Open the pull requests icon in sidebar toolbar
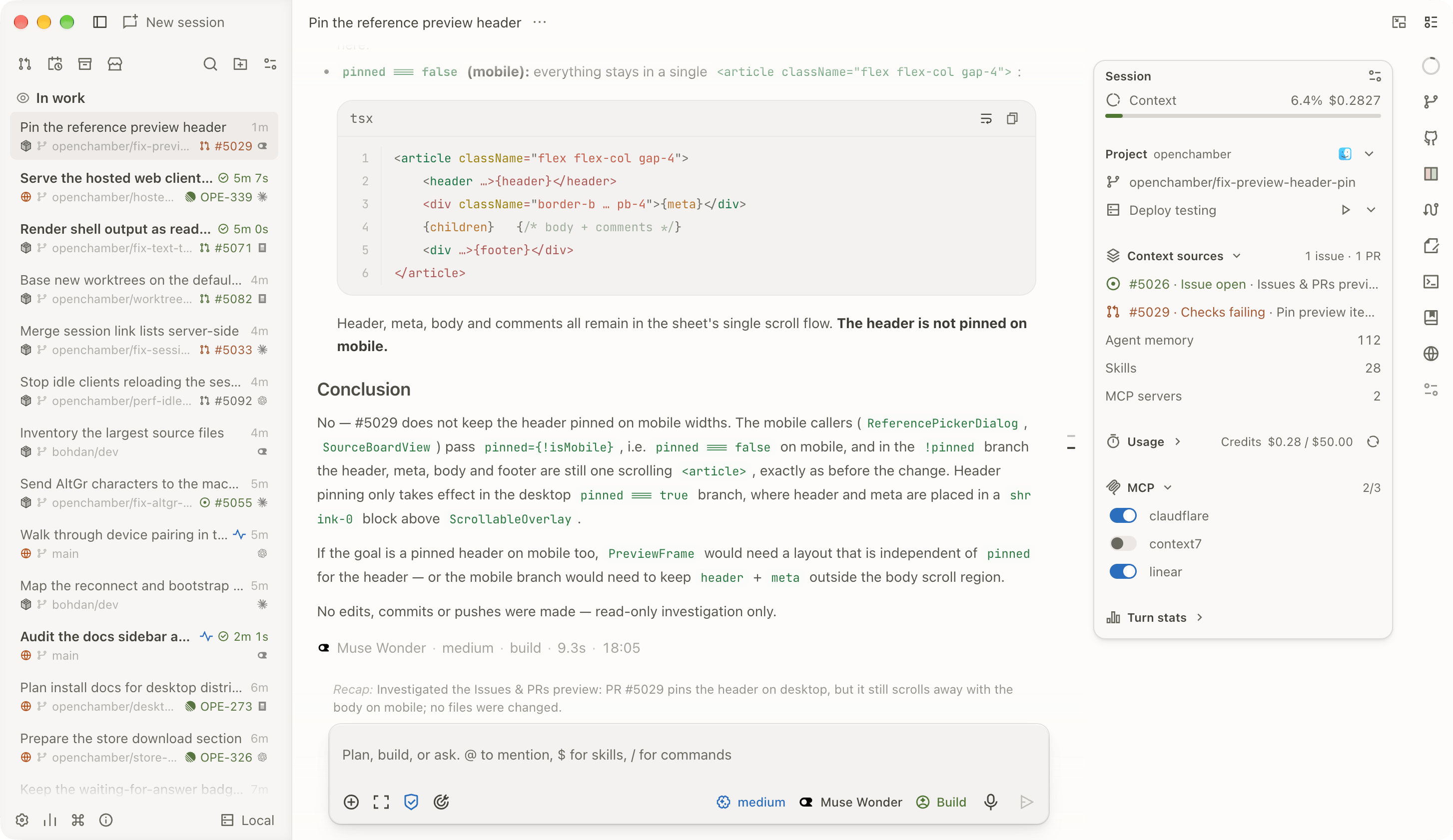The height and width of the screenshot is (840, 1453). click(25, 64)
